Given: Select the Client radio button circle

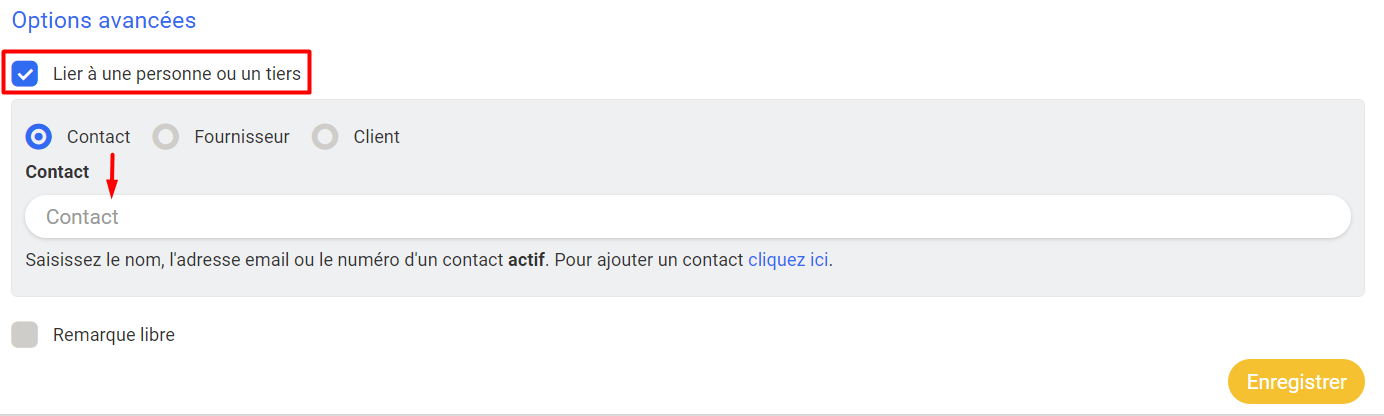Looking at the screenshot, I should [325, 137].
